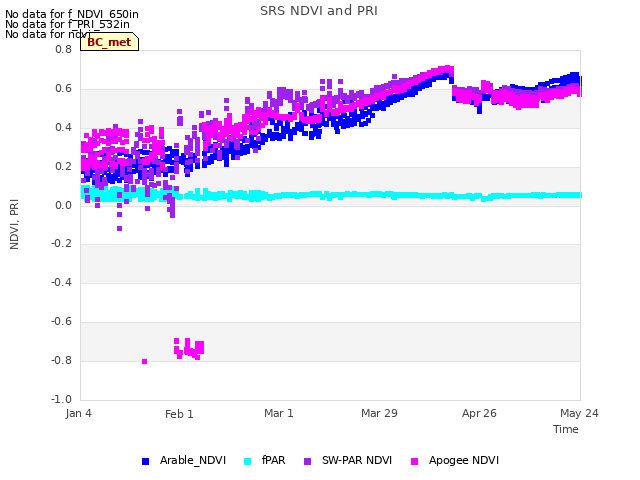Click the -1.0 y-axis tick label
640x480 pixels.
point(61,399)
